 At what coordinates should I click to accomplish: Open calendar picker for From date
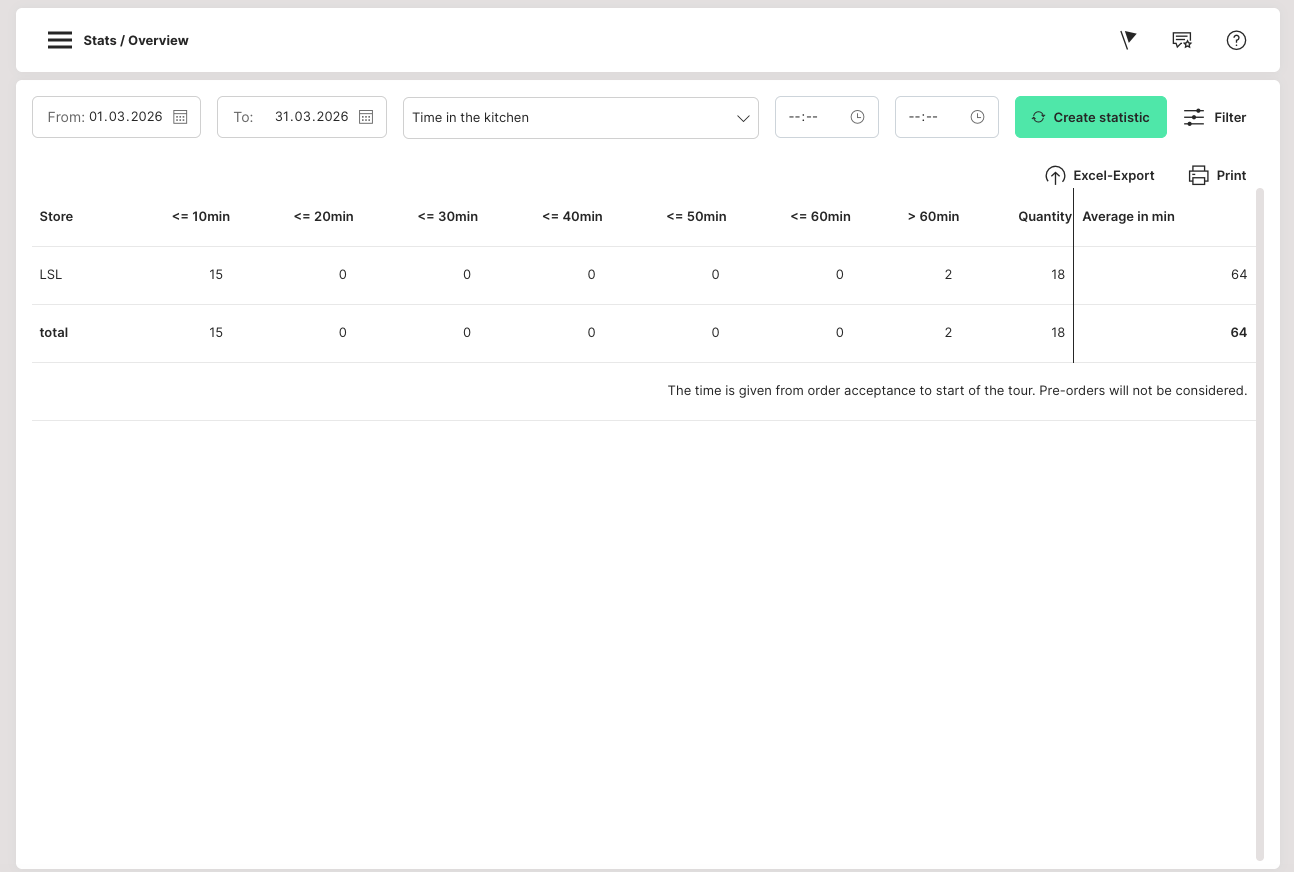(x=180, y=117)
